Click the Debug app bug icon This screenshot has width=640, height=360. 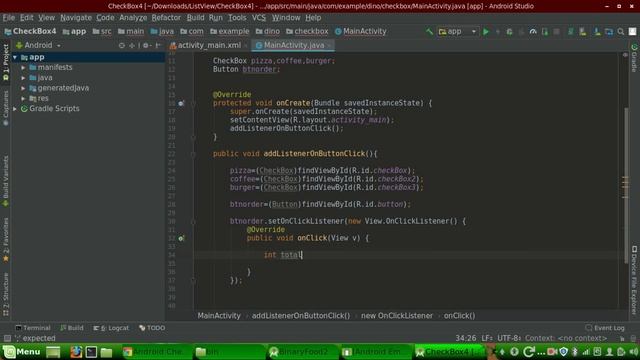coord(509,31)
